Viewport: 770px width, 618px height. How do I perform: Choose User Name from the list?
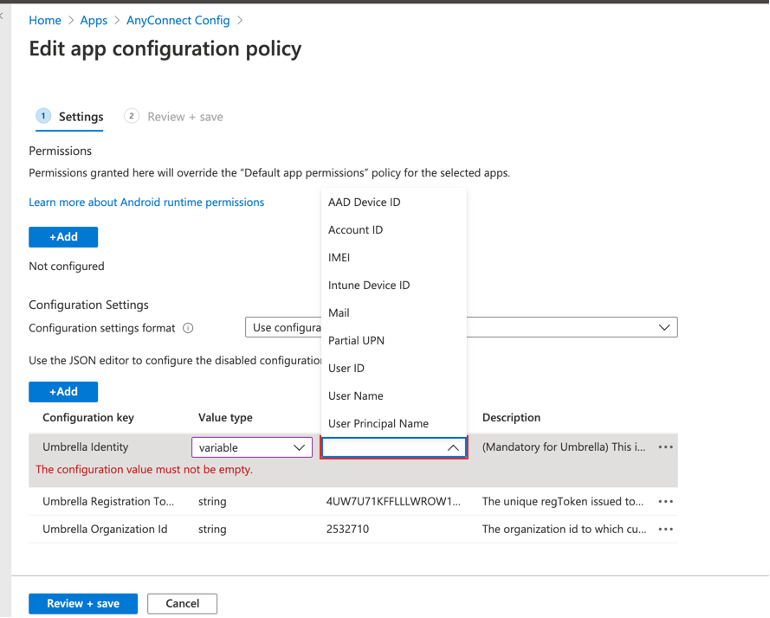(x=356, y=396)
